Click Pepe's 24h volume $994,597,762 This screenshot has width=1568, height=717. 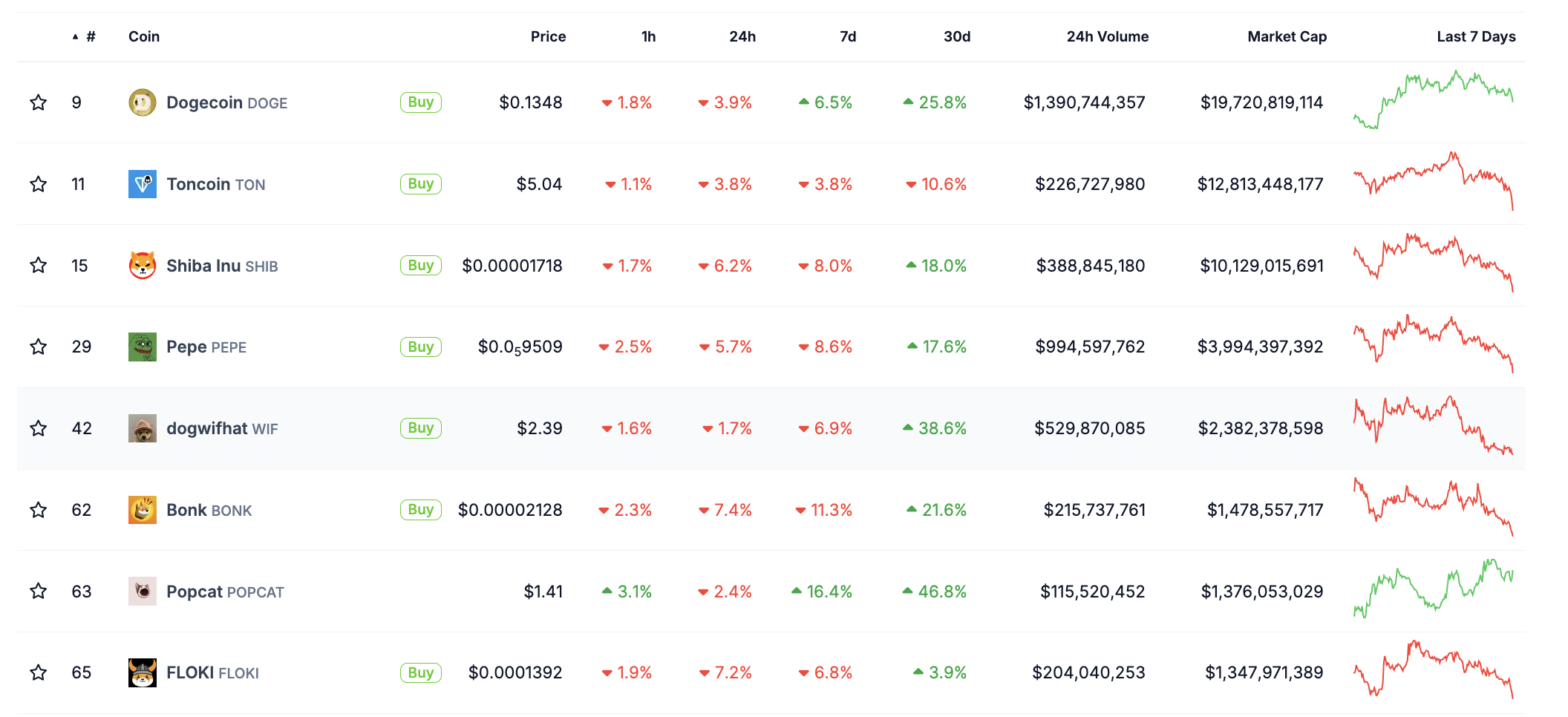coord(1090,347)
